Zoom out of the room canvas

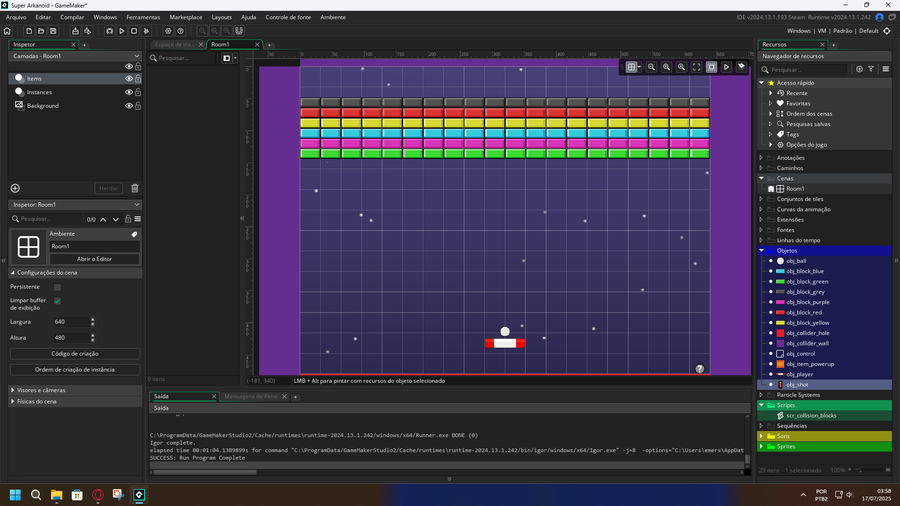[651, 67]
